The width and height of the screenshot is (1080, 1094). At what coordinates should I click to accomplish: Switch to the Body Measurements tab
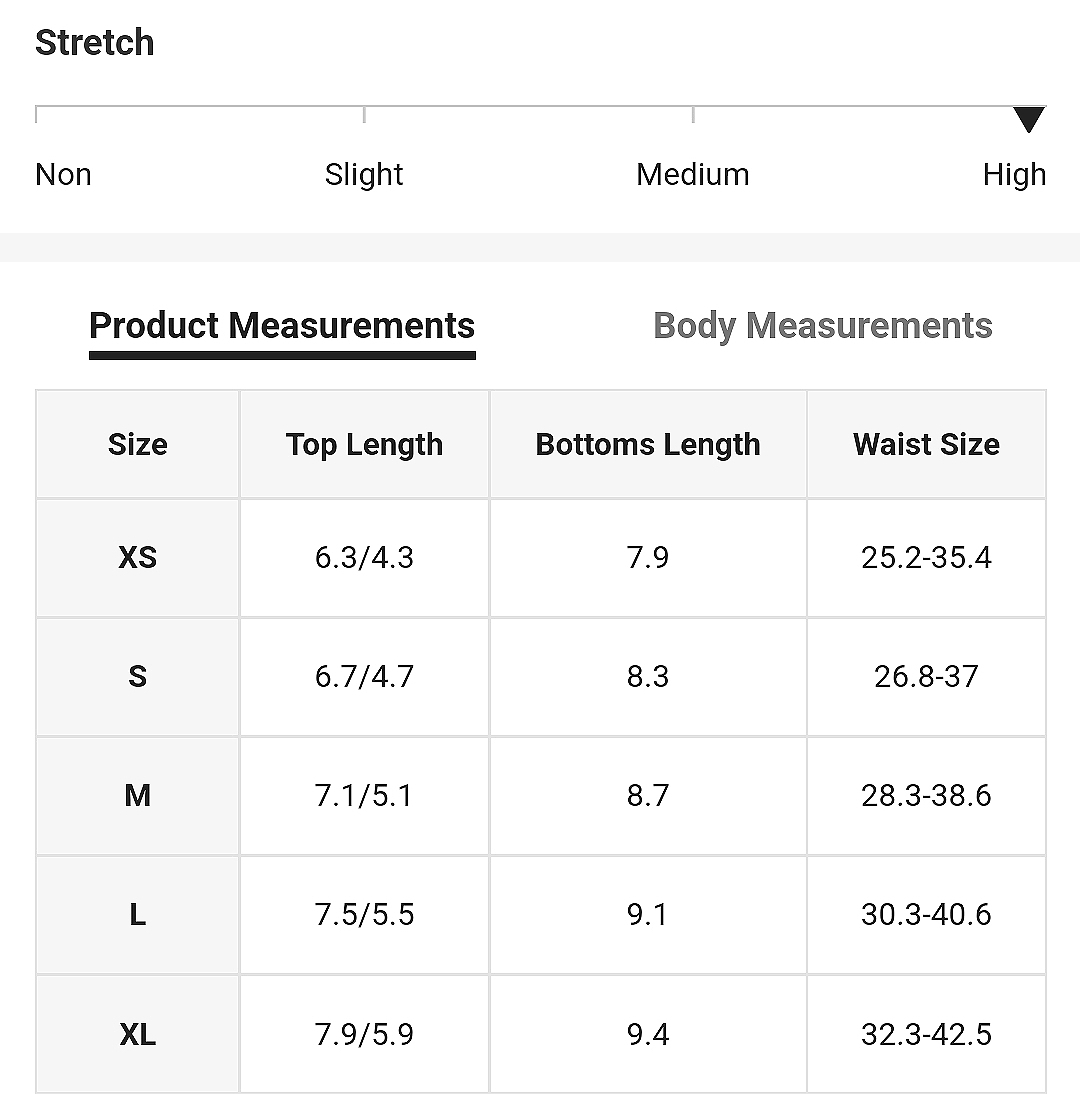(823, 327)
